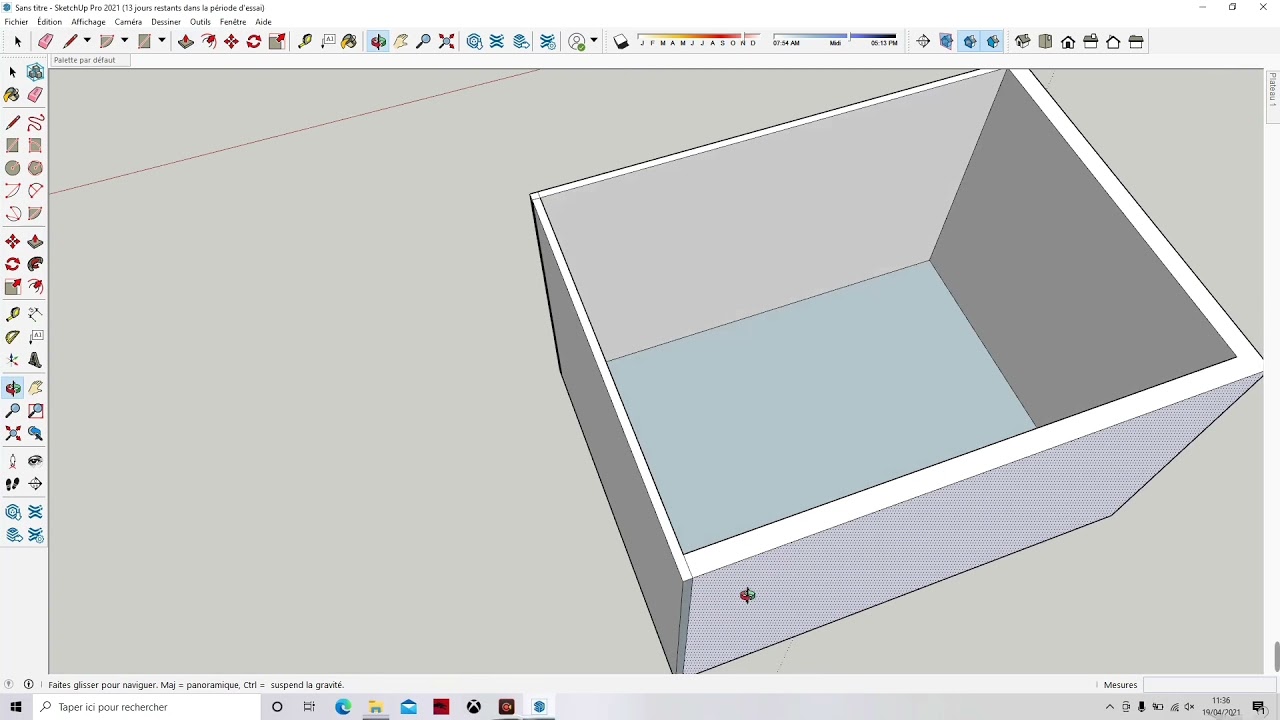Click the blue floor face of the box
Viewport: 1280px width, 720px height.
click(x=820, y=410)
